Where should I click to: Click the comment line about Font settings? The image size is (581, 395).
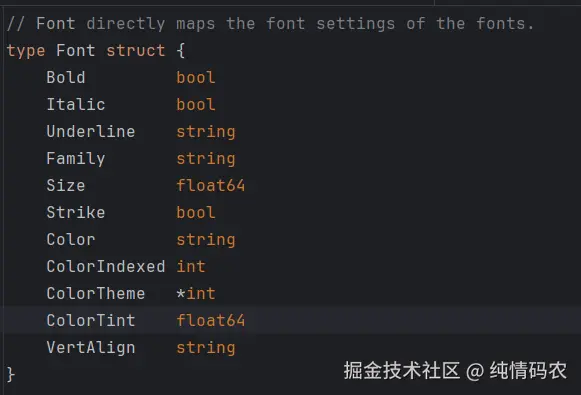270,24
